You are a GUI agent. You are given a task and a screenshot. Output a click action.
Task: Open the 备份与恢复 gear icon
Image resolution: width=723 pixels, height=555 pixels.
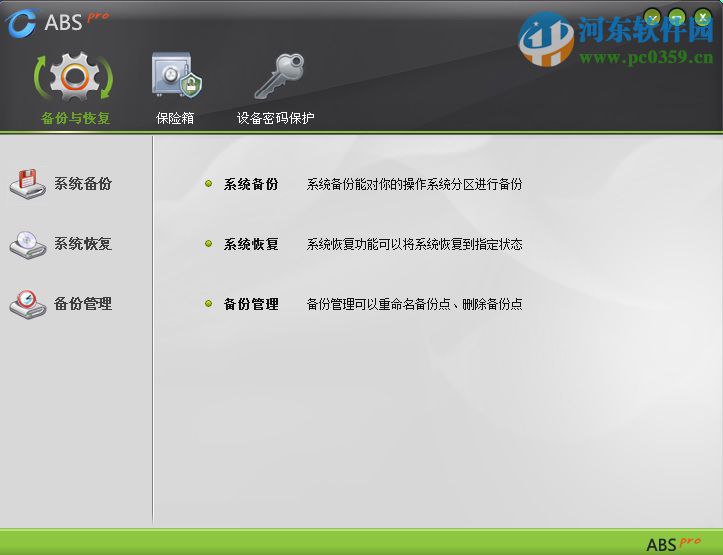coord(73,77)
